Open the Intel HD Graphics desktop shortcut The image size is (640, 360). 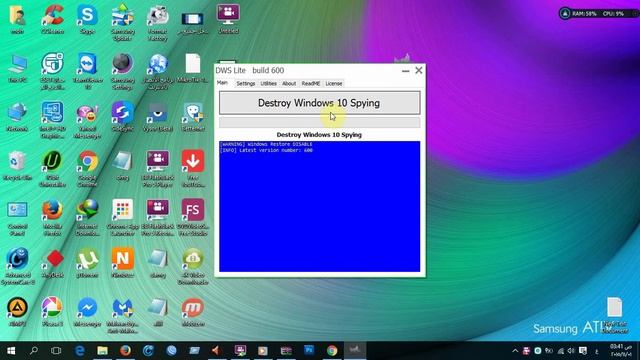[52, 120]
